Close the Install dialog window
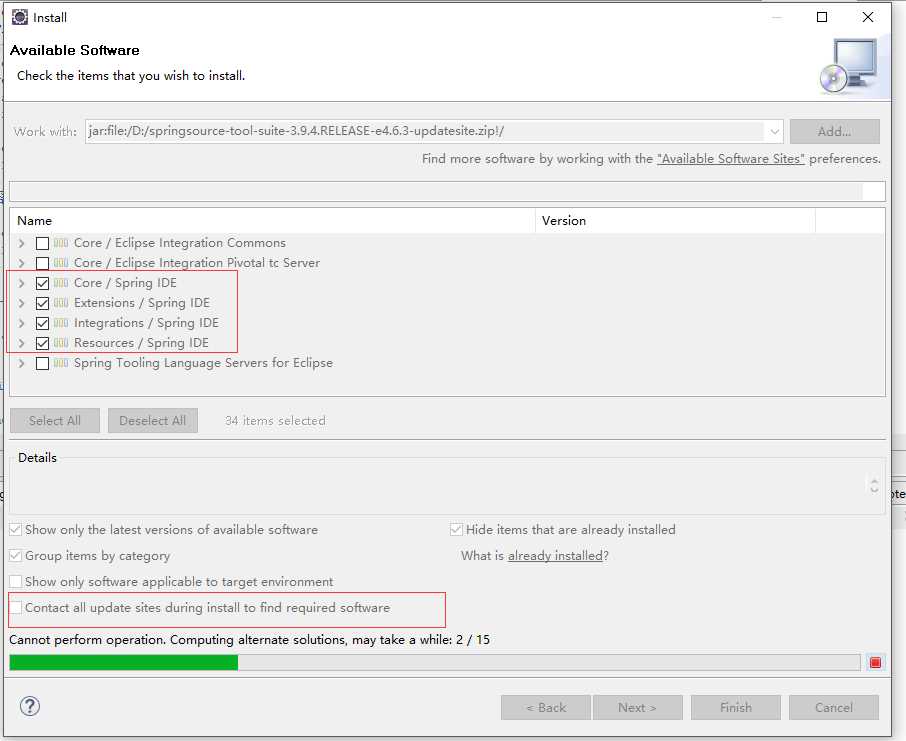The height and width of the screenshot is (741, 906). [867, 17]
